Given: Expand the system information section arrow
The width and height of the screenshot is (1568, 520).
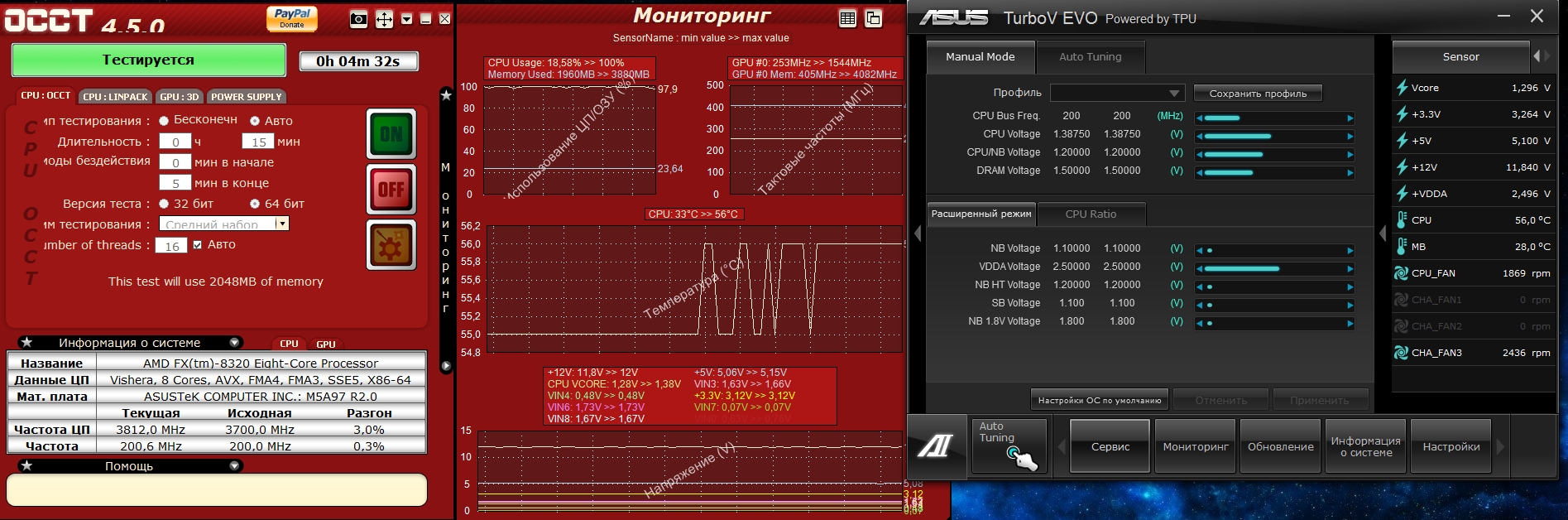Looking at the screenshot, I should [234, 342].
